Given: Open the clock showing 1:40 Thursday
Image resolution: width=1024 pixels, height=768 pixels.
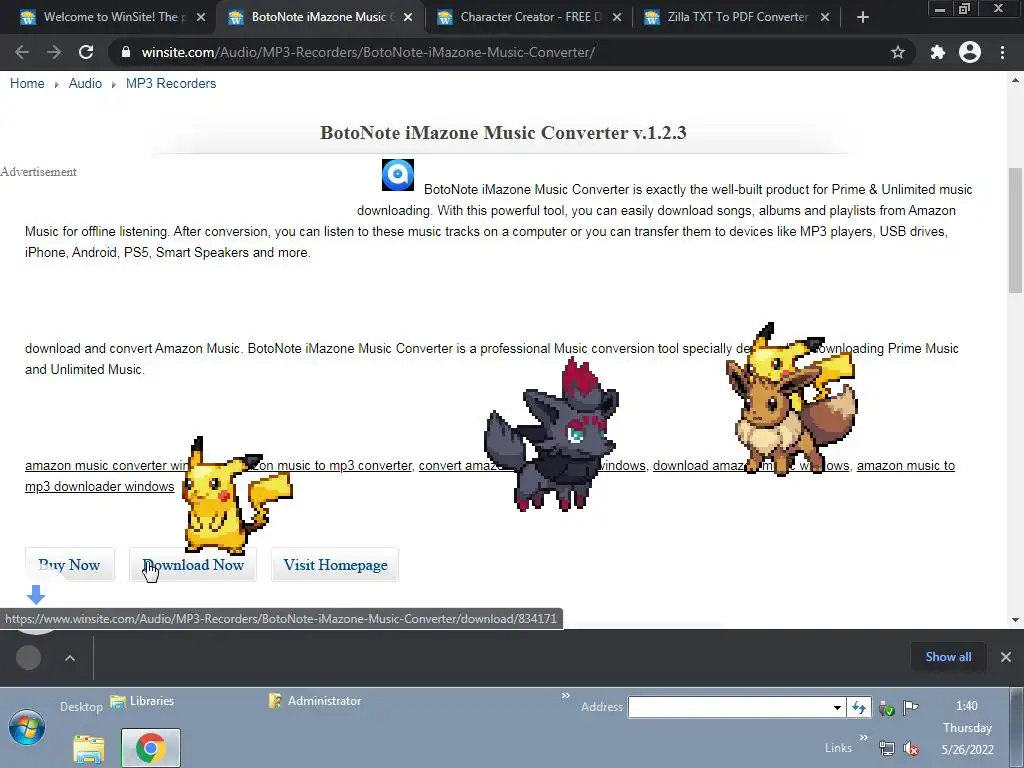Looking at the screenshot, I should click(967, 728).
